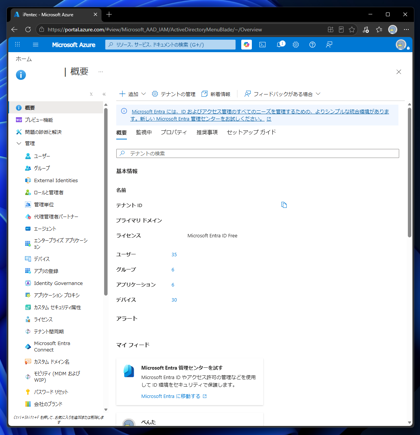Viewport: 420px width, 435px height.
Task: Focus the テナントの検索 search field
Action: pyautogui.click(x=257, y=153)
